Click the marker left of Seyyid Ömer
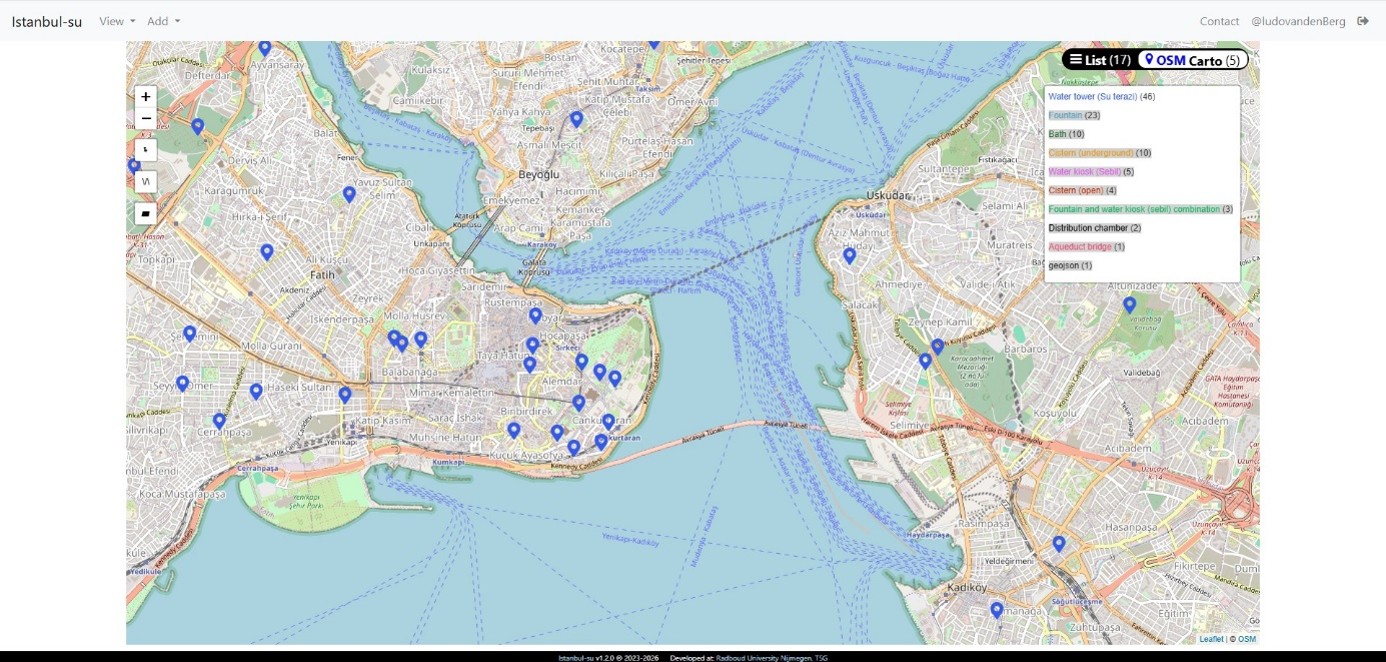The width and height of the screenshot is (1386, 662). 182,383
